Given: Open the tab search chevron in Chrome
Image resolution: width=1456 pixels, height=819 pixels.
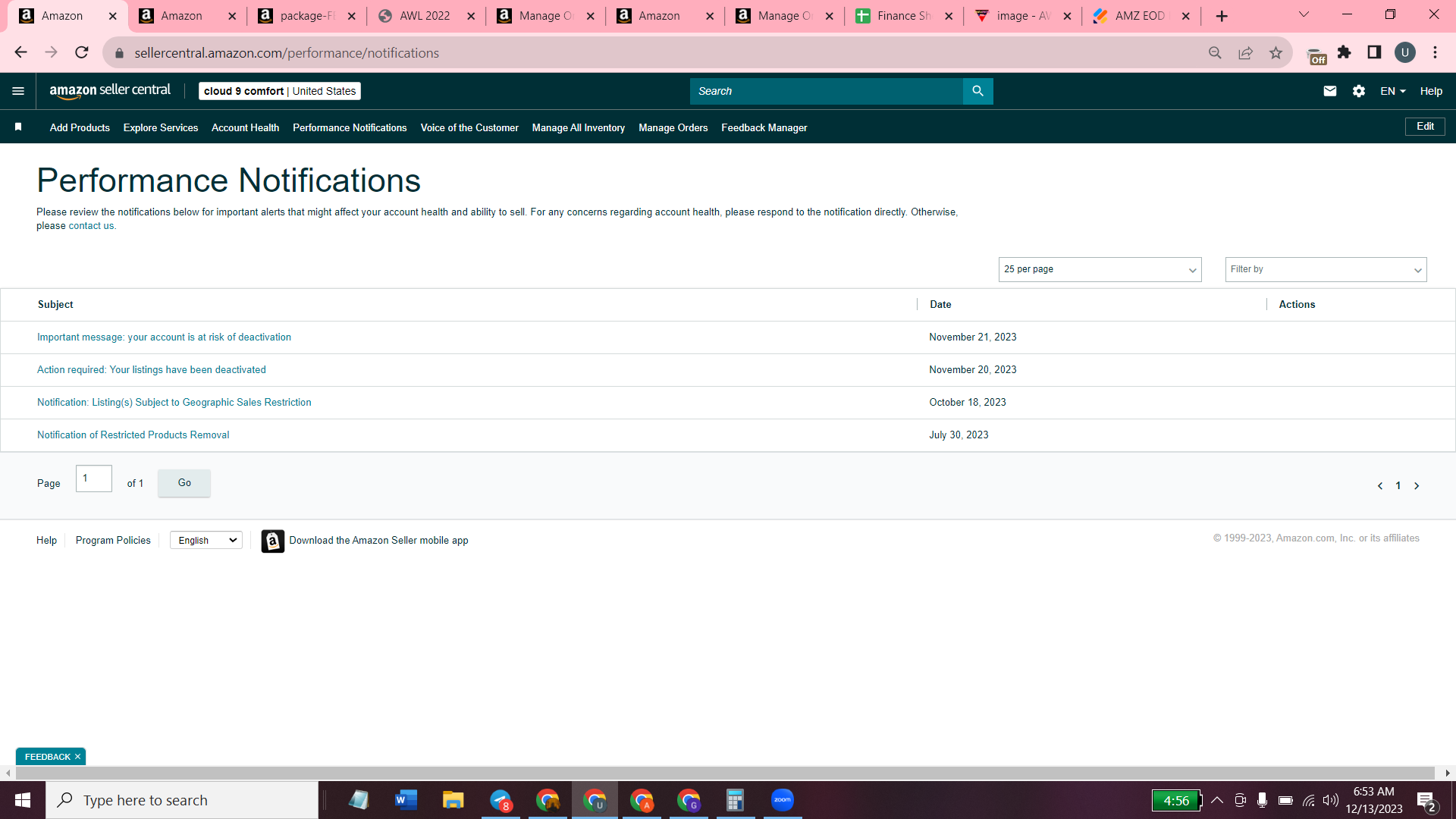Looking at the screenshot, I should coord(1304,15).
